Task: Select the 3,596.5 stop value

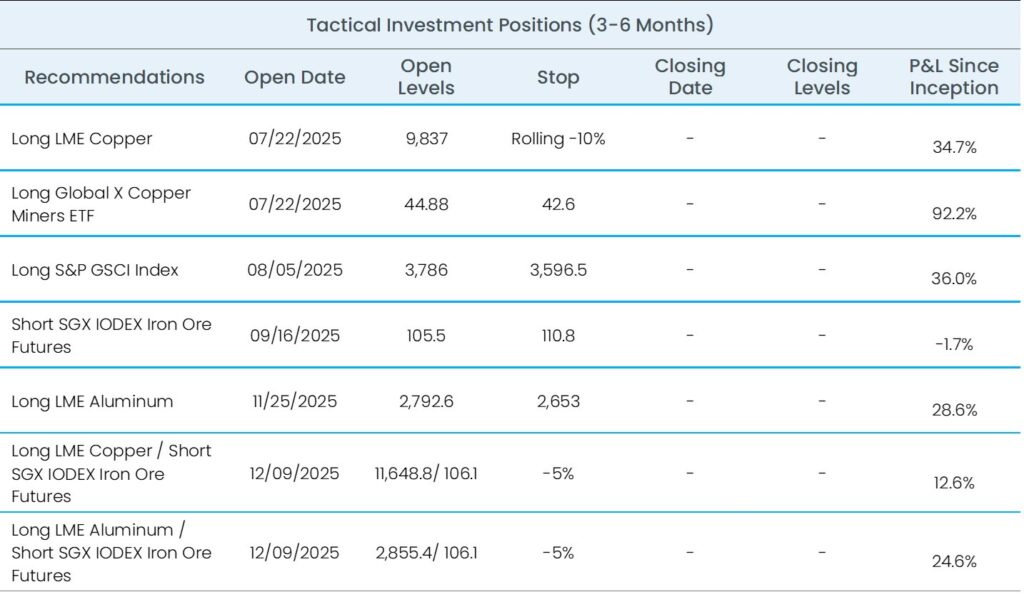Action: pyautogui.click(x=558, y=270)
